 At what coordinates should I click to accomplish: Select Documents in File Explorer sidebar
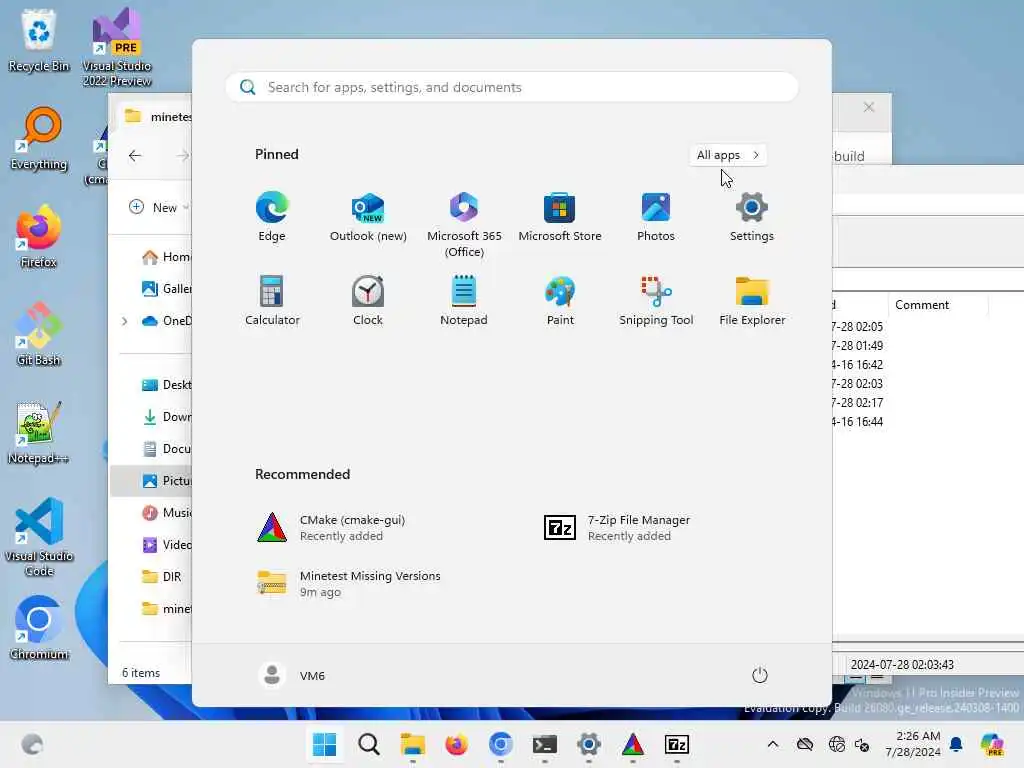(x=166, y=449)
